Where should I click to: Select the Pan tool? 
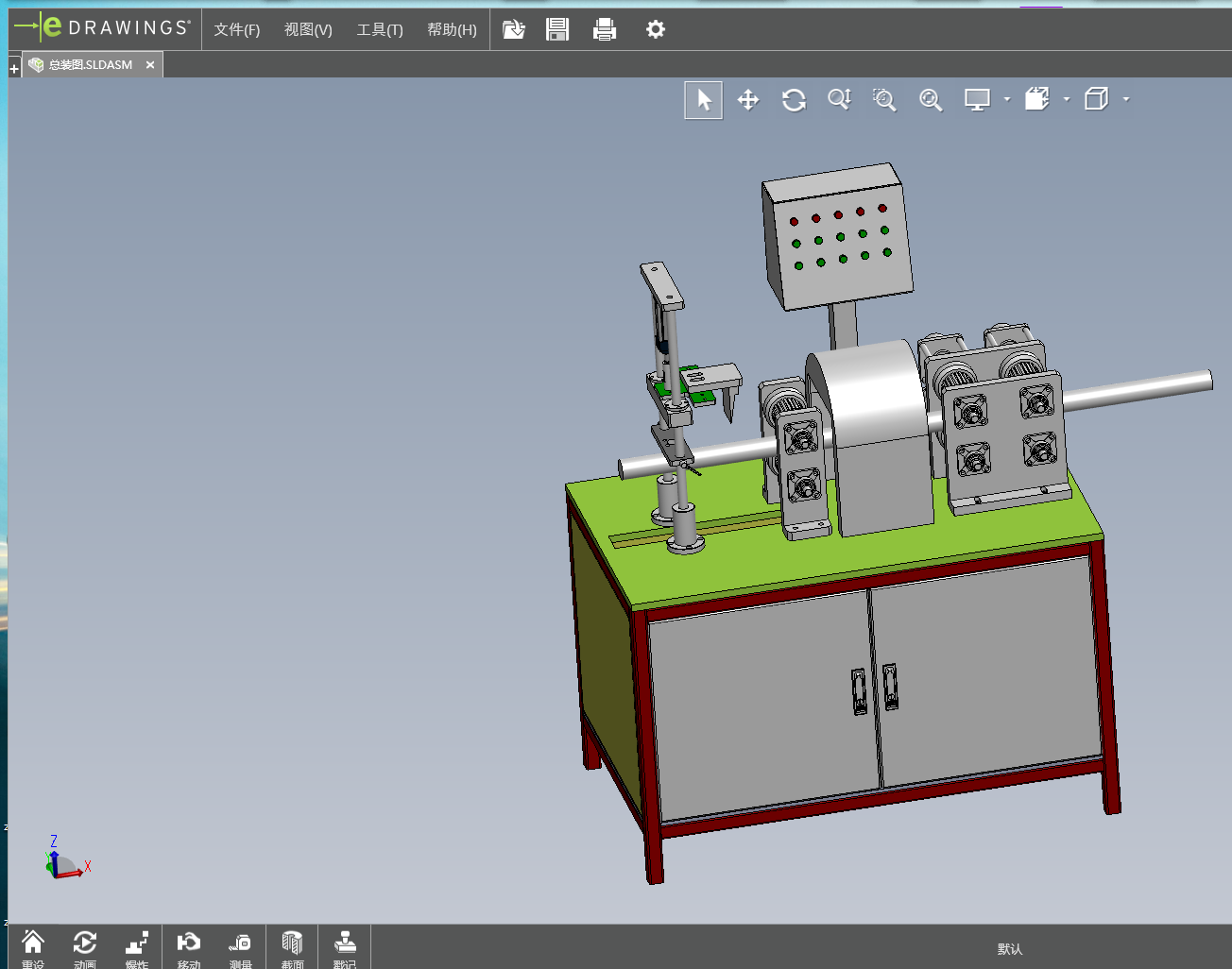tap(748, 100)
